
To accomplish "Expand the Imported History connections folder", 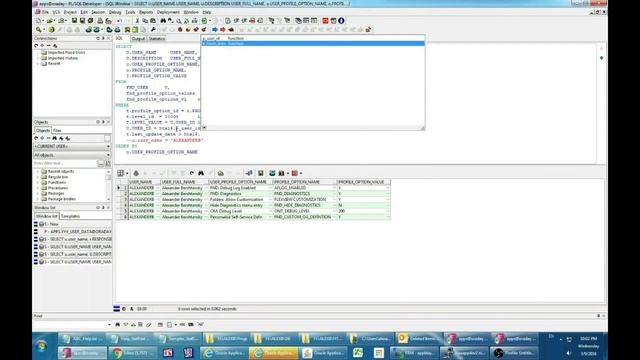I will 38,58.
